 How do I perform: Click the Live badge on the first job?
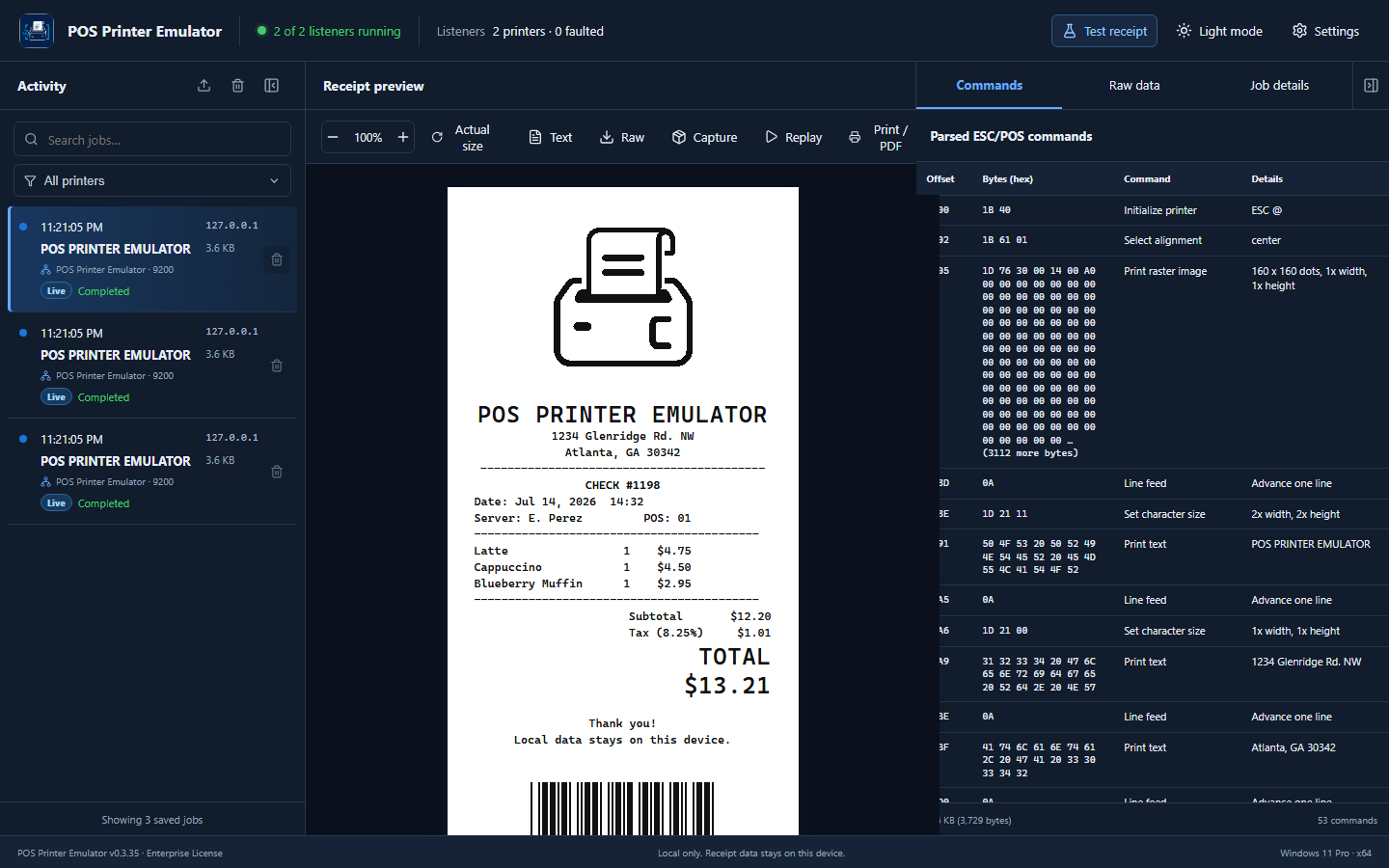[56, 290]
